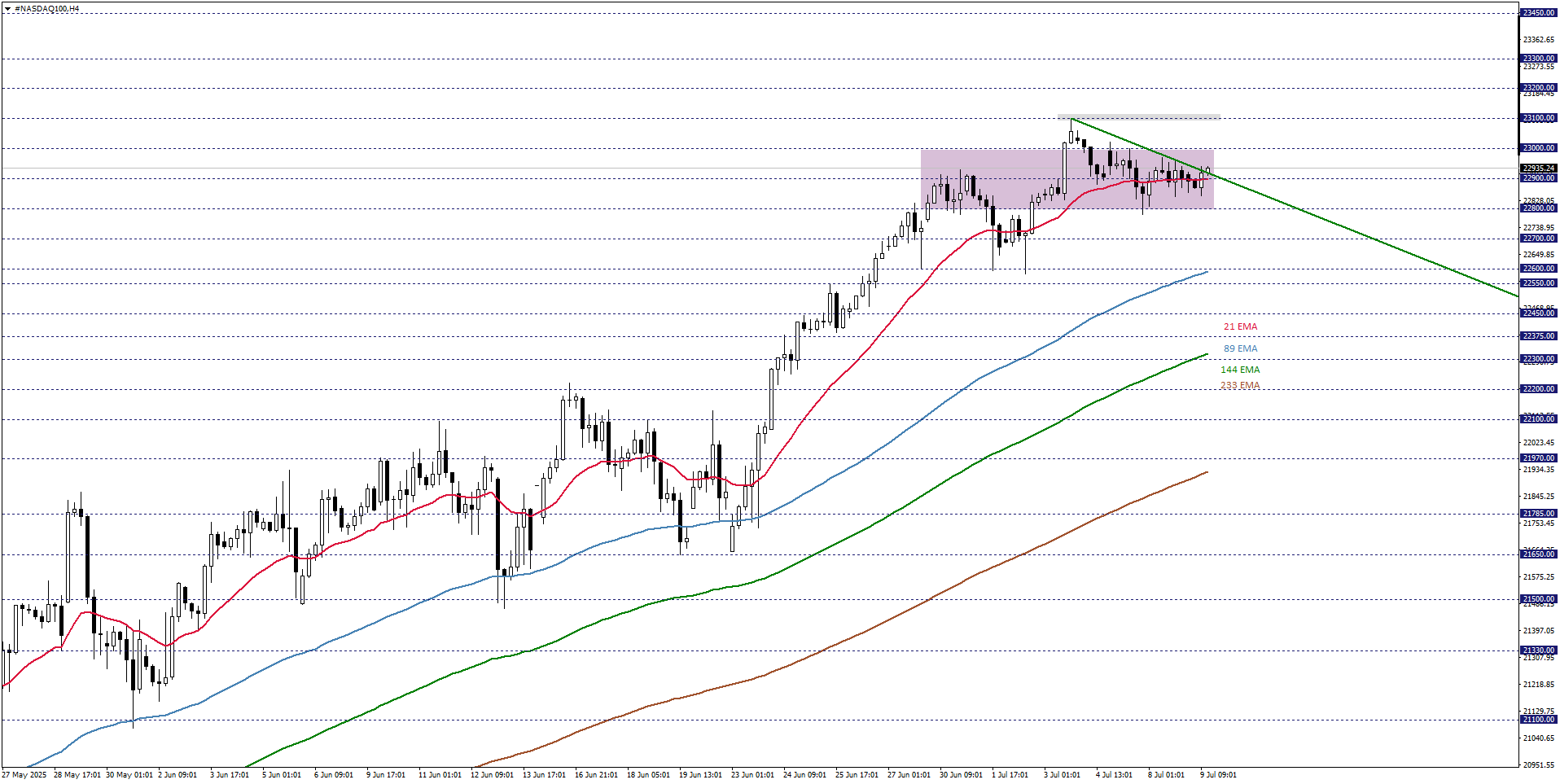Click the 21970.00 level label
Image resolution: width=1560 pixels, height=784 pixels.
coord(1539,458)
